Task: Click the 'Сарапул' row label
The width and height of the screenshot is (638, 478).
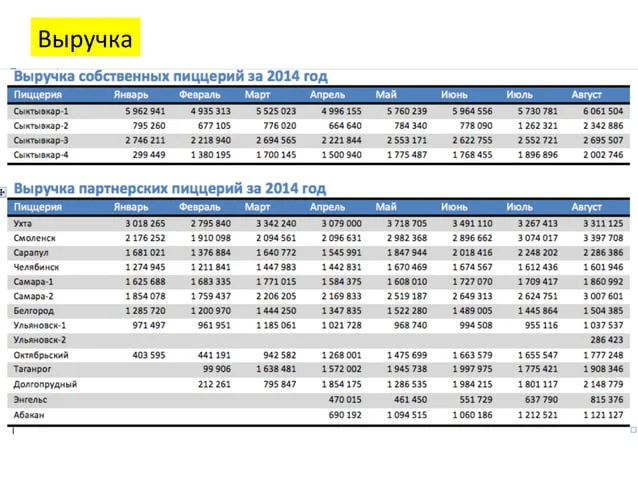Action: click(x=31, y=253)
